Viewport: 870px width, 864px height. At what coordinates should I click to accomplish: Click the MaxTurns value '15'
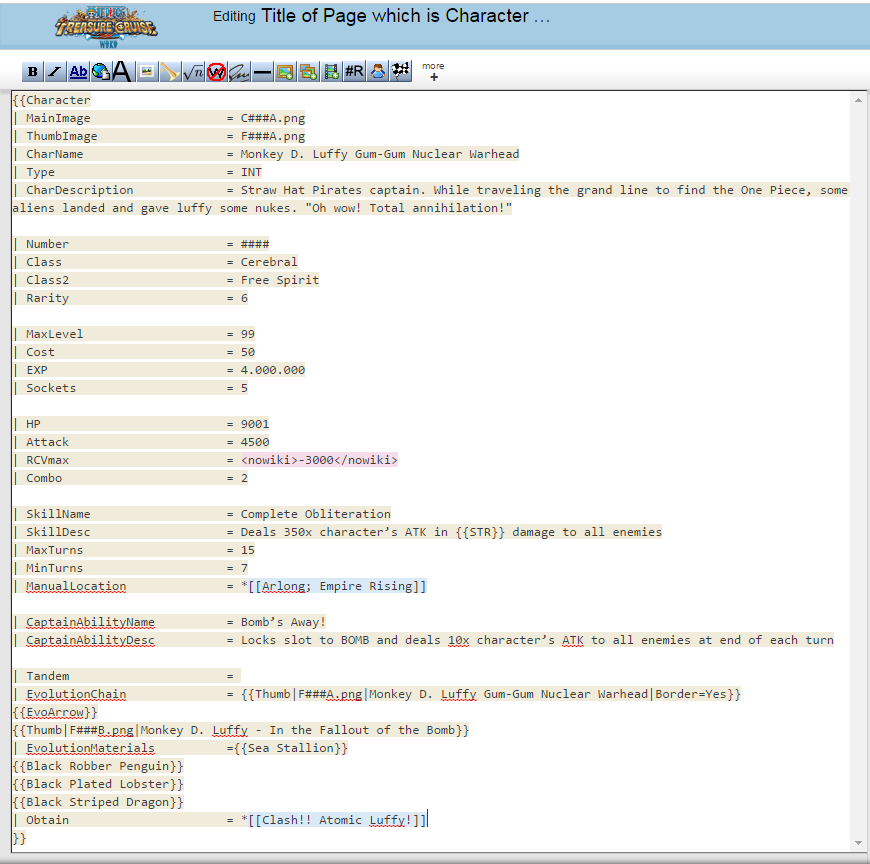(247, 550)
